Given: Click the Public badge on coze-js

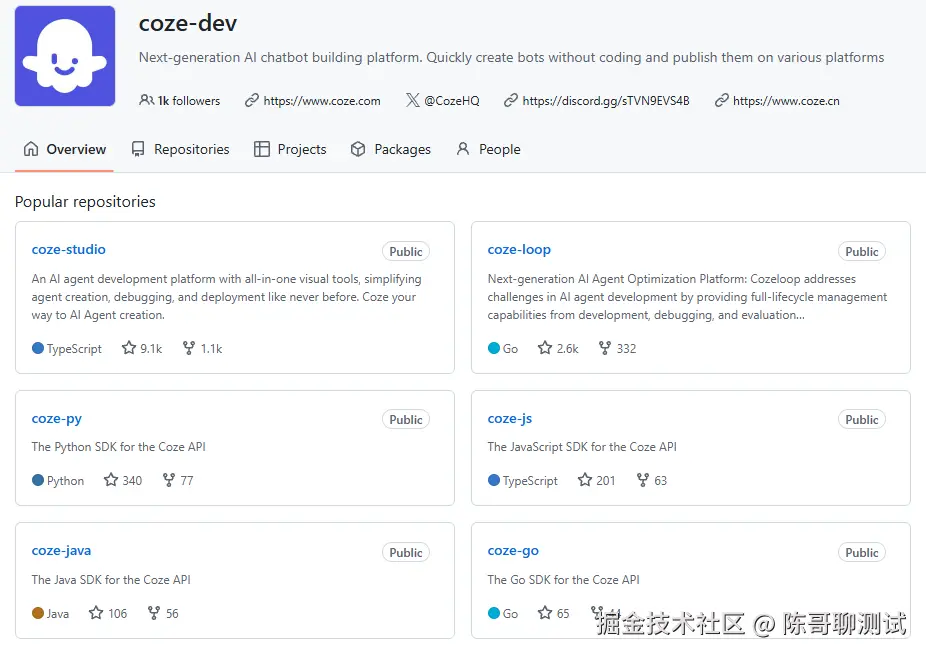Looking at the screenshot, I should (862, 420).
